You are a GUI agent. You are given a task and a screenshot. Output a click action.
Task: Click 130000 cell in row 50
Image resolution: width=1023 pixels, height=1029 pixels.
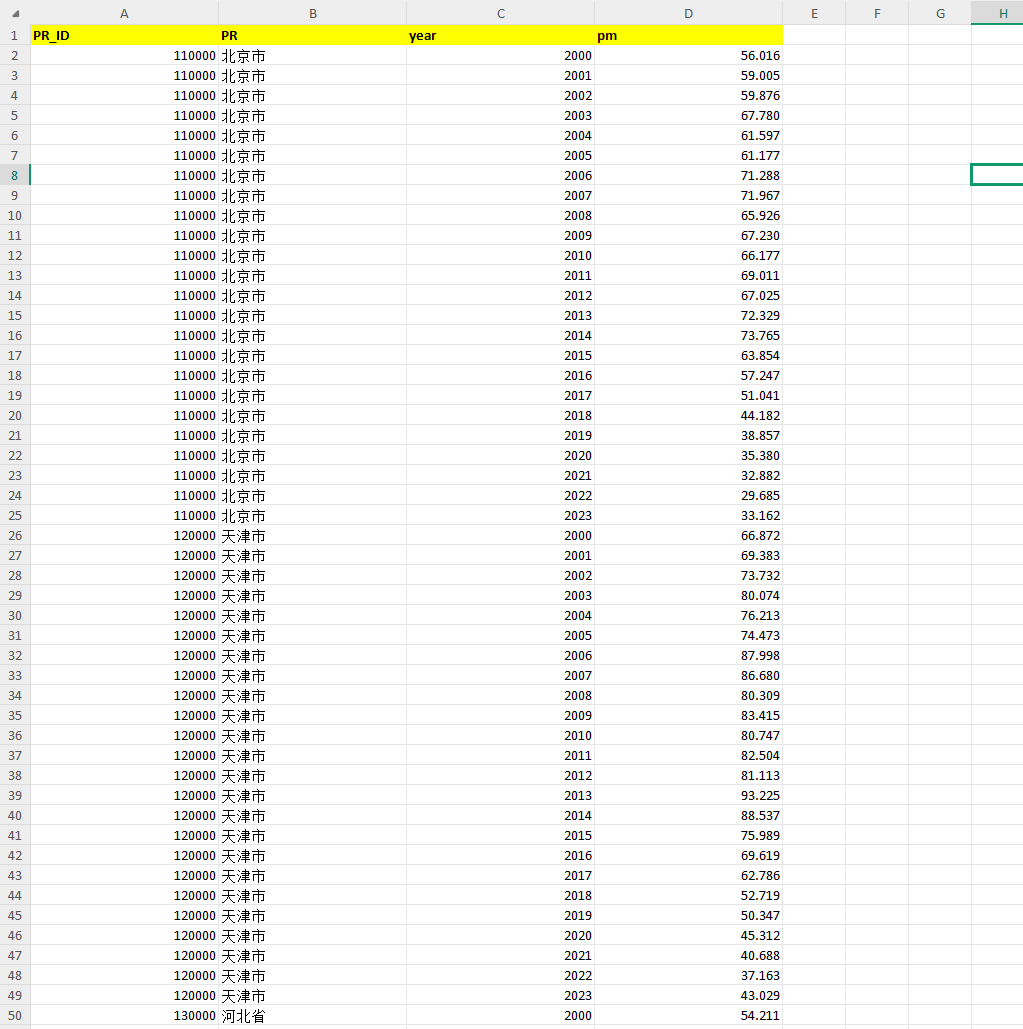click(124, 1016)
